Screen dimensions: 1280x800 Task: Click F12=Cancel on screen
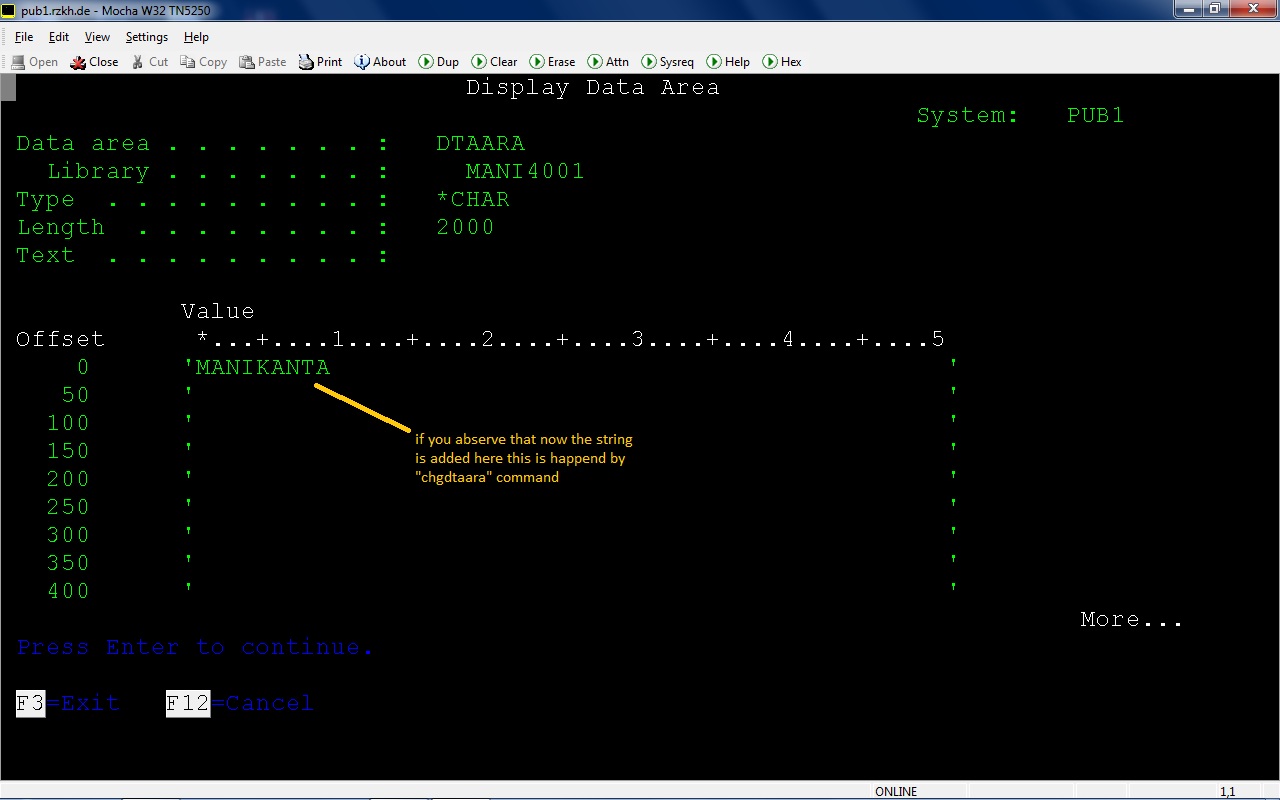pyautogui.click(x=238, y=703)
